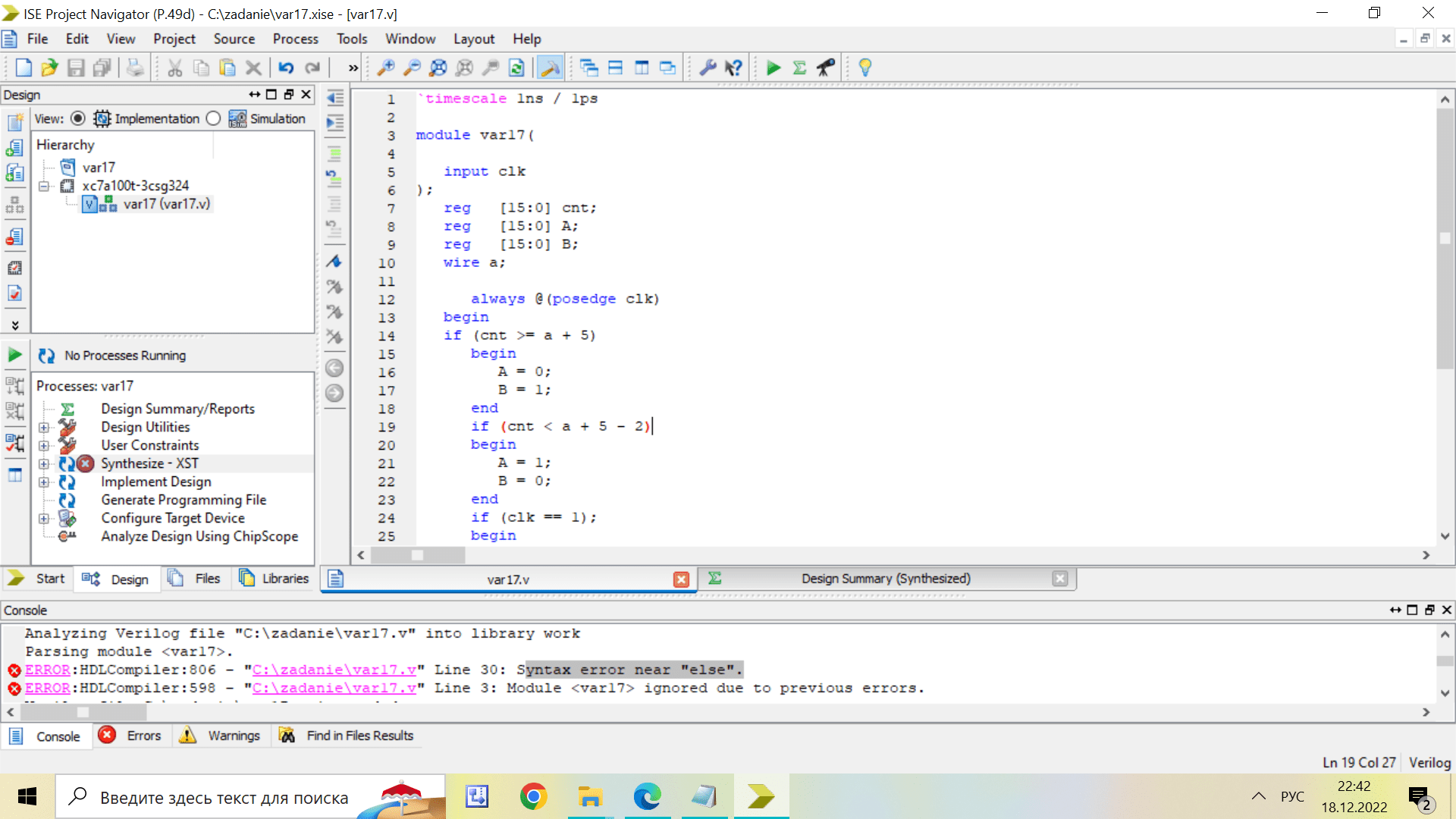Open the Process menu

point(295,39)
